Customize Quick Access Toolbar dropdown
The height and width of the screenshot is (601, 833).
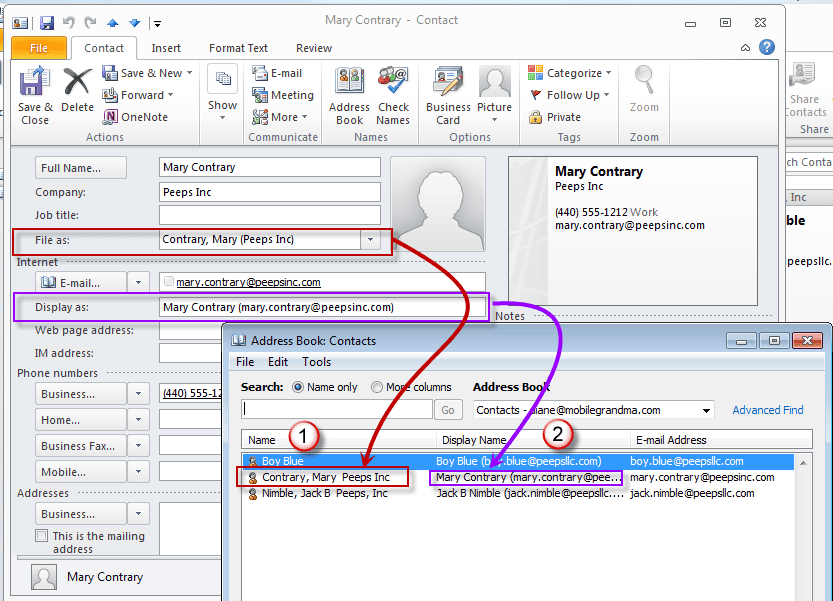(x=157, y=23)
